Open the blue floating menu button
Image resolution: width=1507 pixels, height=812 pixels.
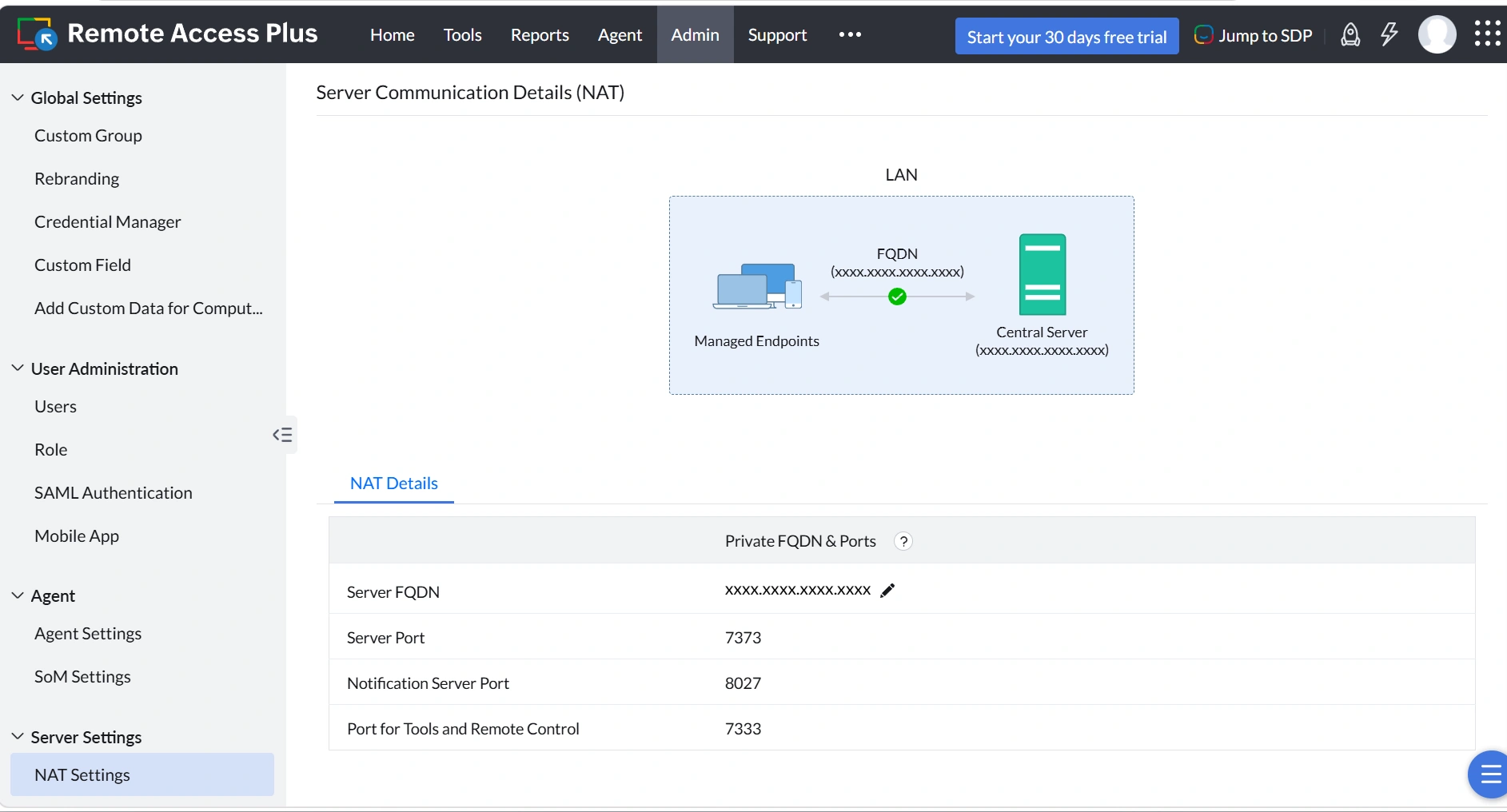click(1489, 774)
